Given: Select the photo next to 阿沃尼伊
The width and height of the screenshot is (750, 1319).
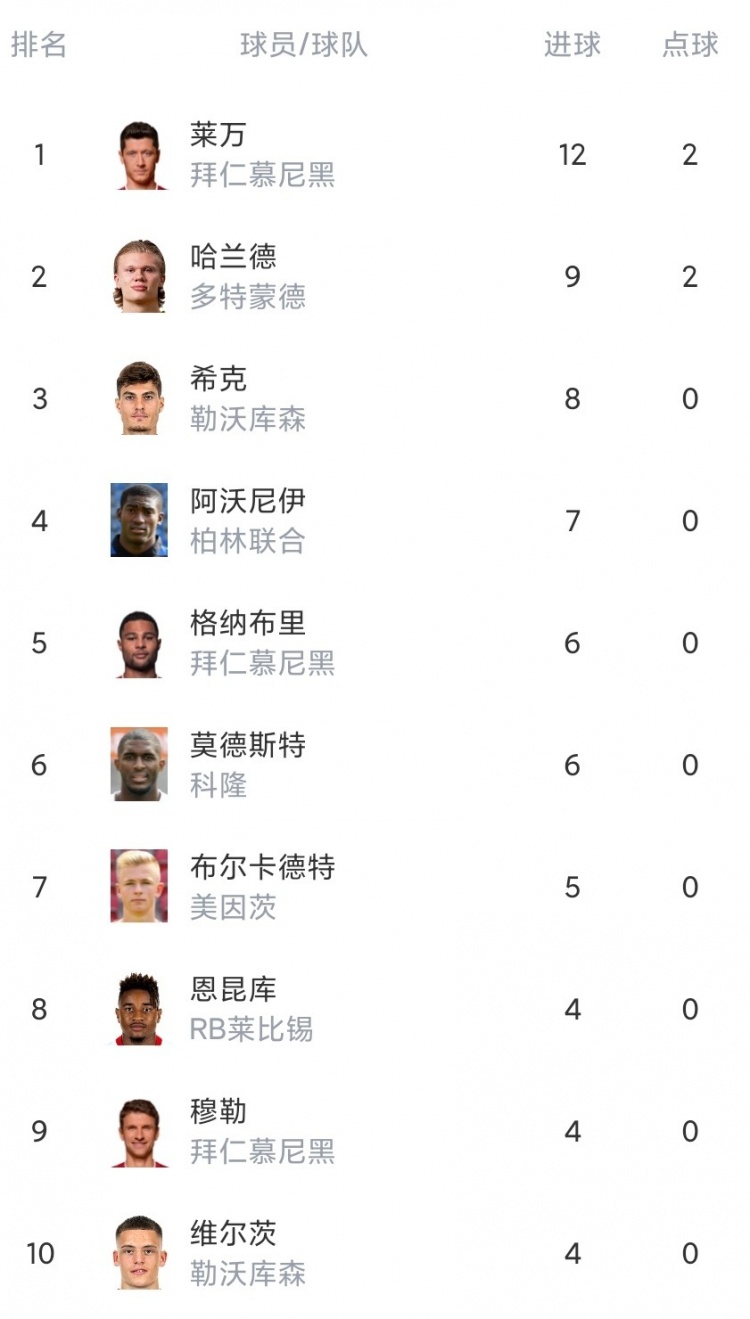Looking at the screenshot, I should coord(139,521).
